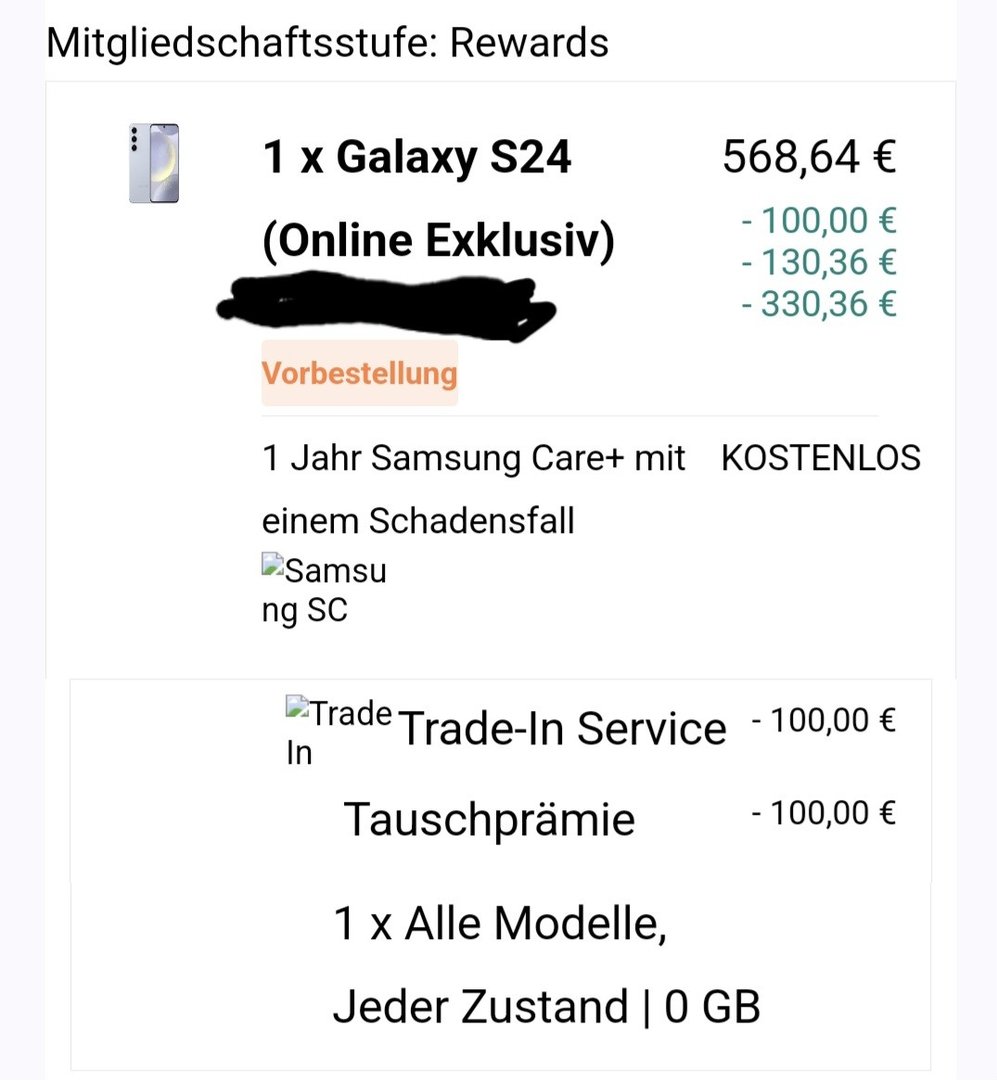Viewport: 997px width, 1080px height.
Task: Click the KOSTENLOS label for Samsung Care+
Action: coord(820,458)
